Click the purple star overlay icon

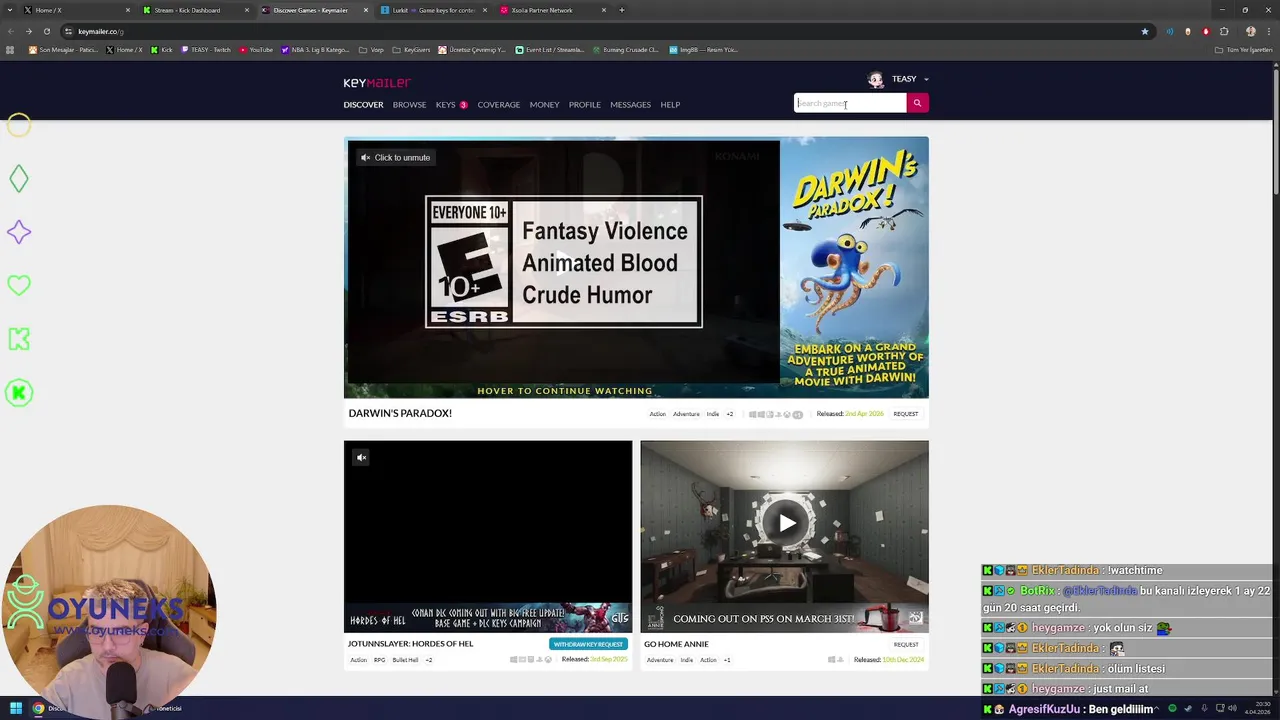19,232
